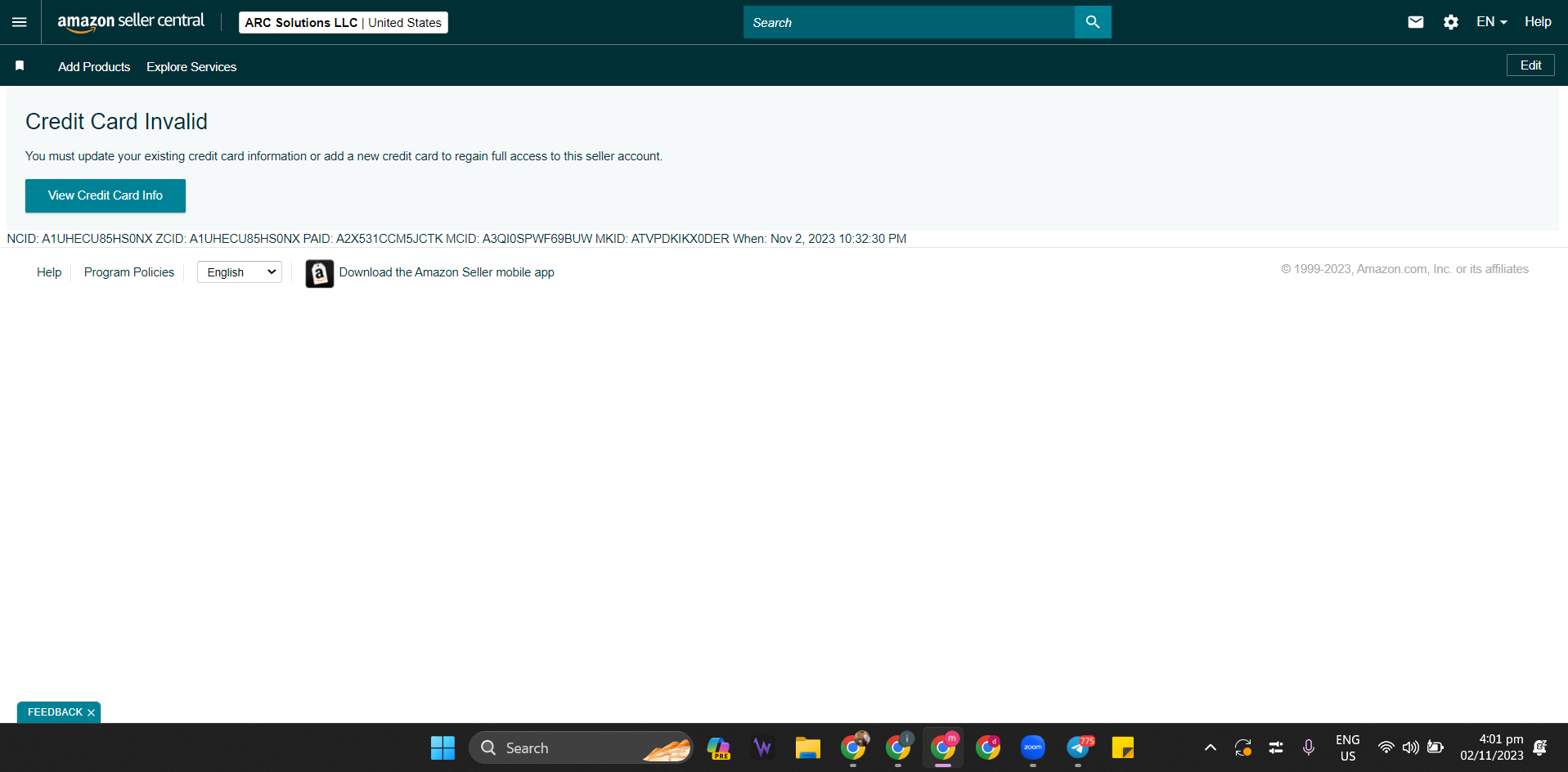1568x772 pixels.
Task: Open Wi-Fi network quick settings
Action: (1386, 747)
